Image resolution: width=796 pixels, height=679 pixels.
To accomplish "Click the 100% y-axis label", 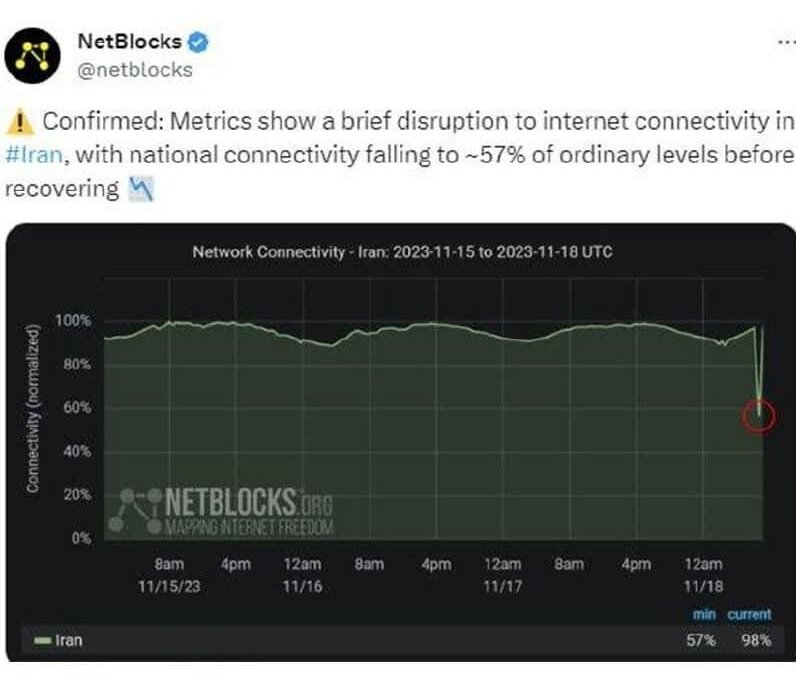I will coord(72,321).
